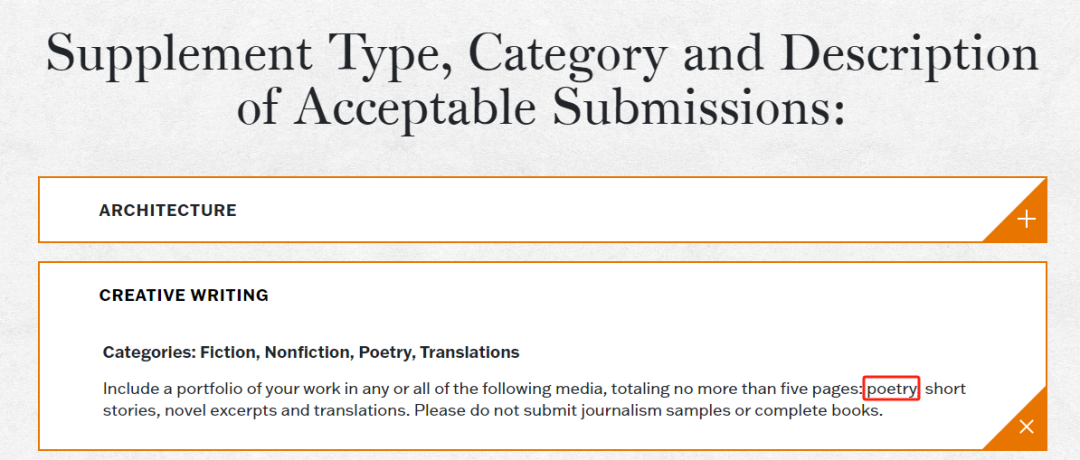Click "Translations" in the bold Categories line

[x=469, y=352]
